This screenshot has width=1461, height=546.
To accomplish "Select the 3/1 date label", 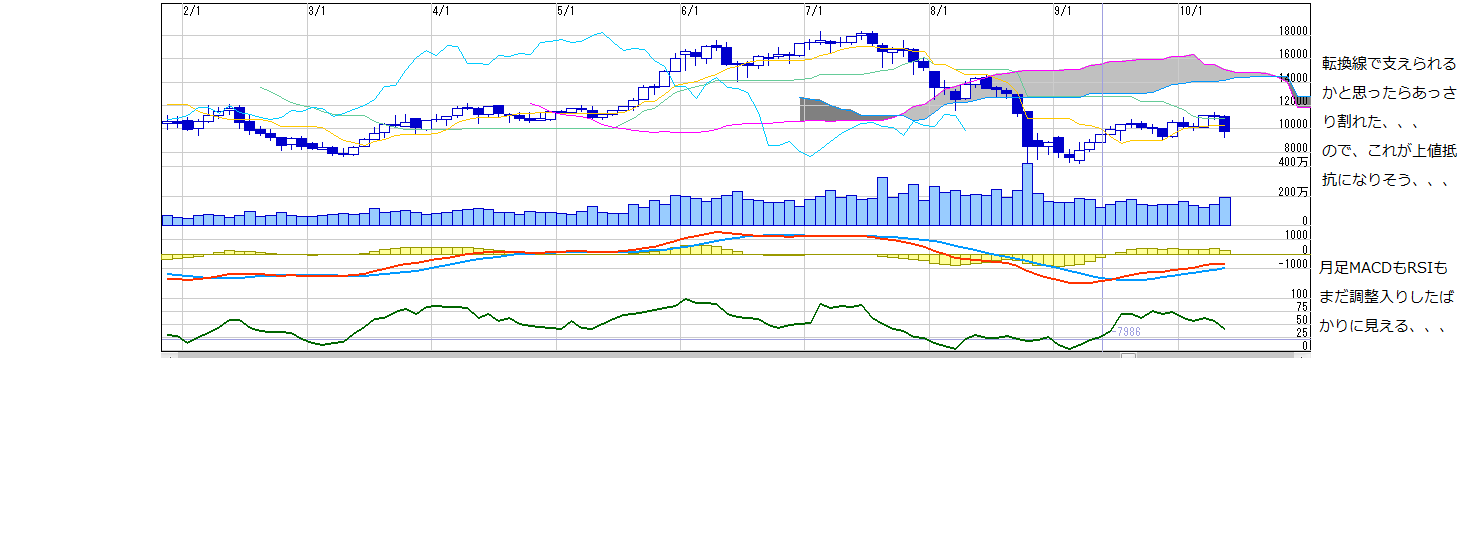I will coord(317,11).
